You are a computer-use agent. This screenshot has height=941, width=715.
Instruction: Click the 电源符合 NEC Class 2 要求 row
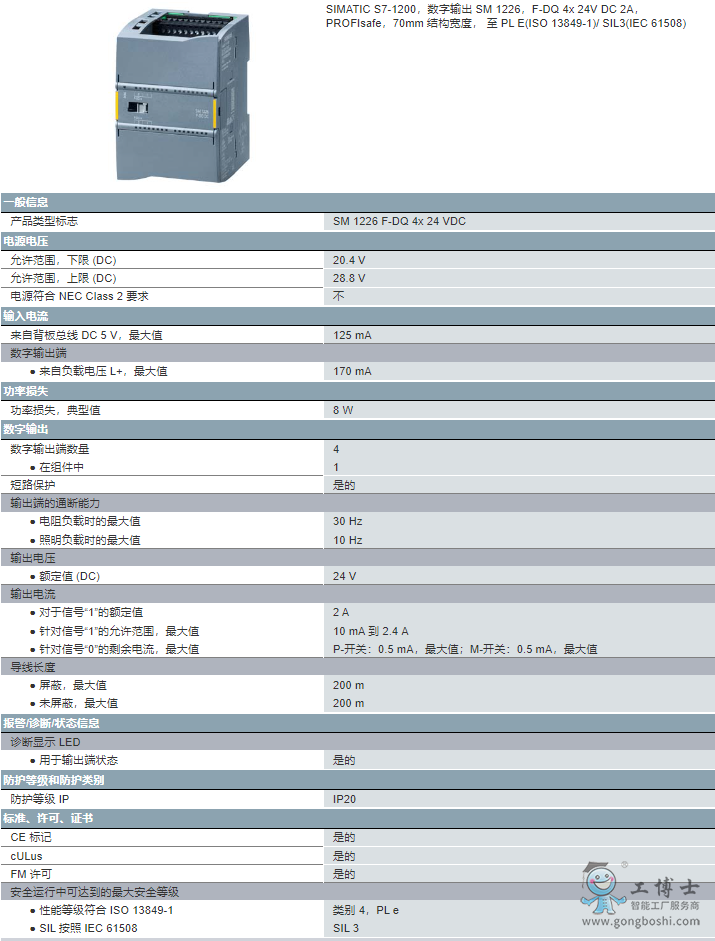[357, 296]
